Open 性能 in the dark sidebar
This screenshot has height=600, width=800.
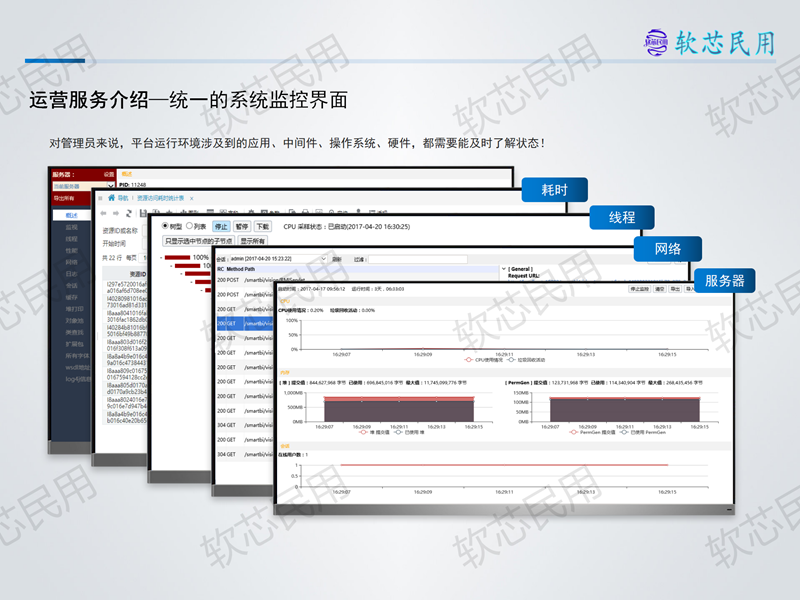pos(71,251)
